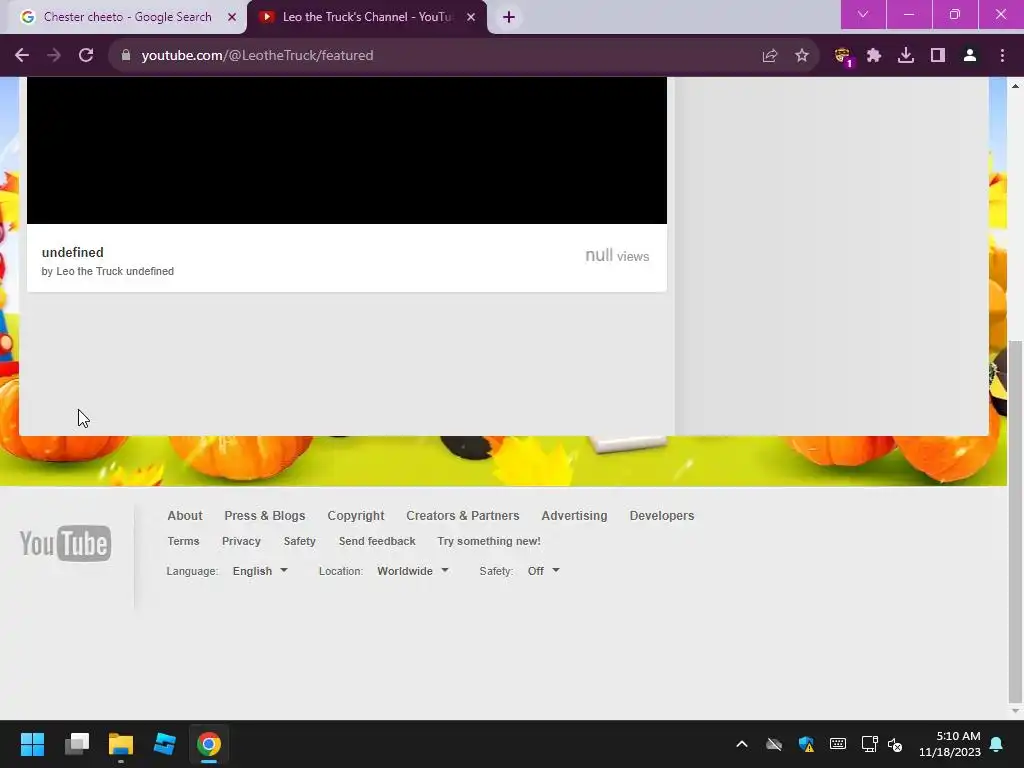Share this page using the share icon
Viewport: 1024px width, 768px height.
[x=770, y=56]
